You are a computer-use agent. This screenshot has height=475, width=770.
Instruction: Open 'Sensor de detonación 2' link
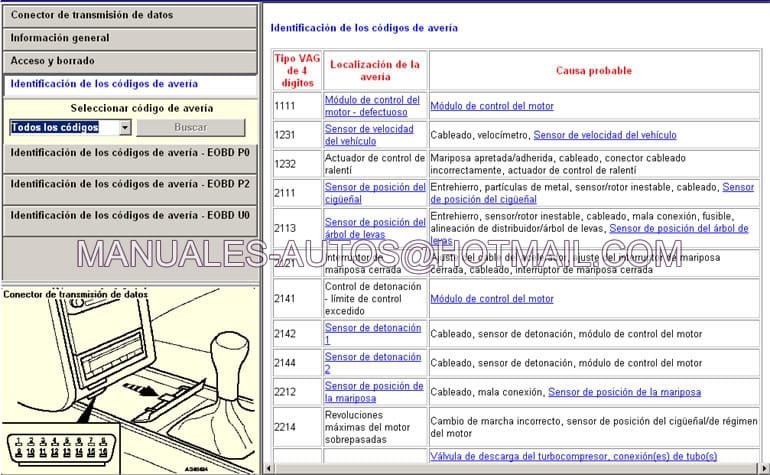(373, 363)
